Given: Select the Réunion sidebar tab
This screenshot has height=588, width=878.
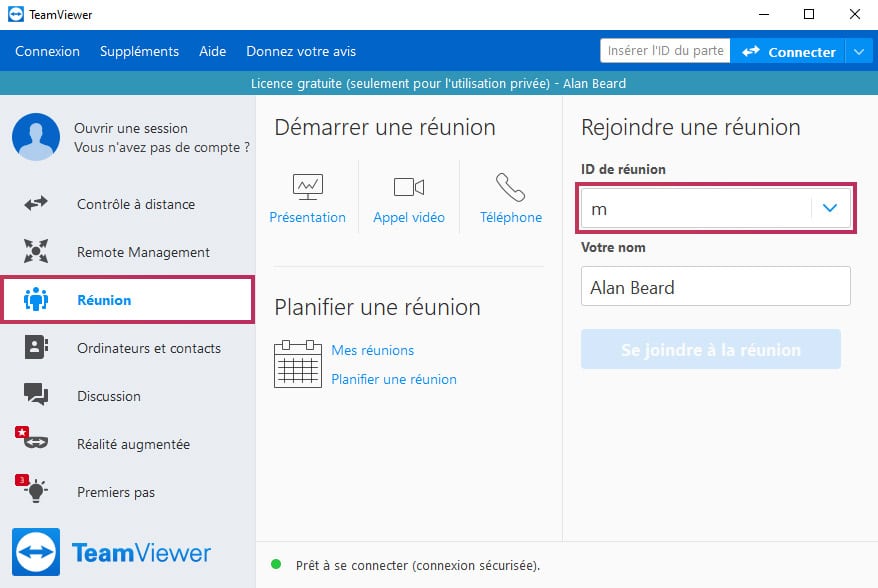Looking at the screenshot, I should coord(128,300).
